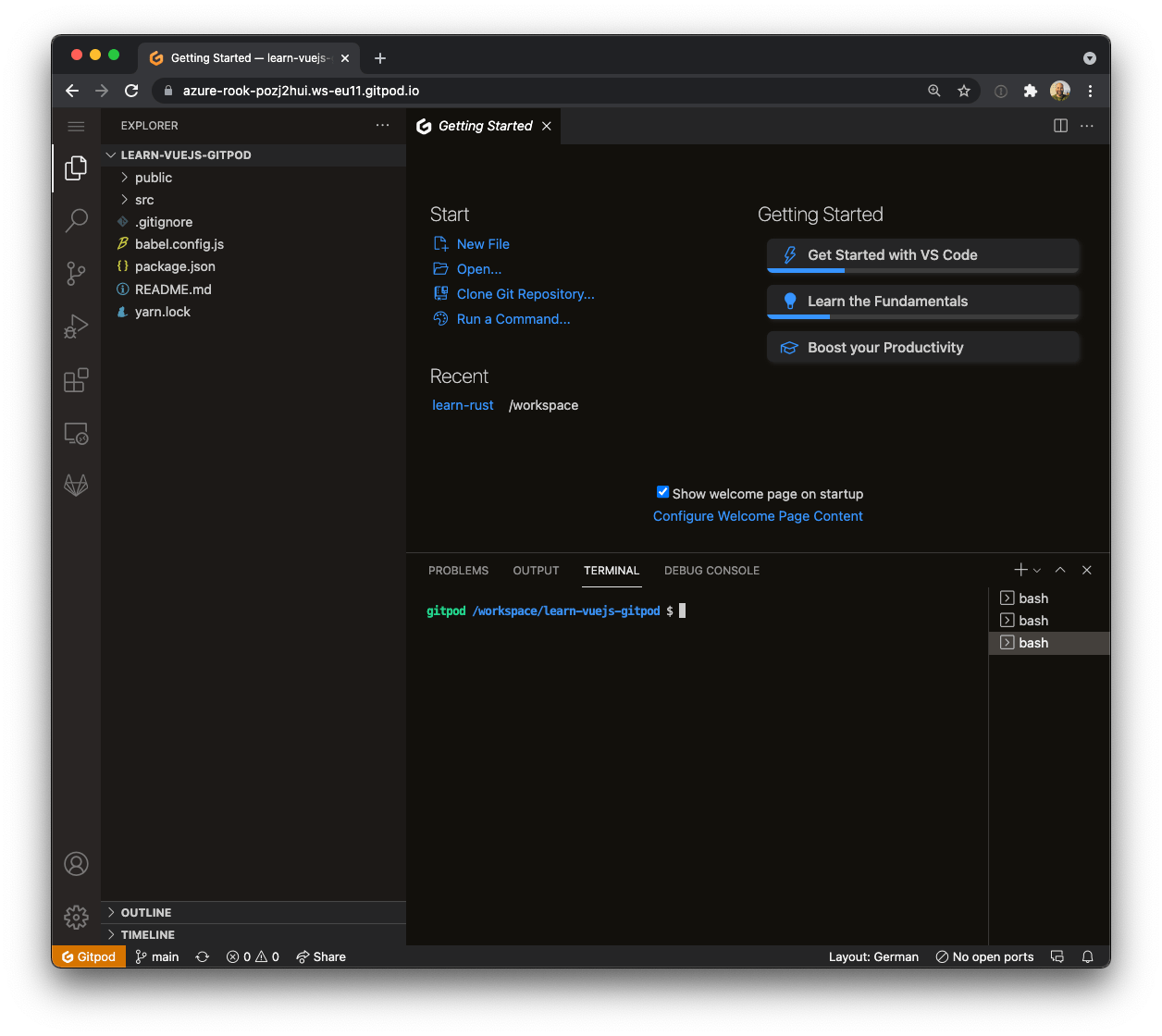This screenshot has width=1162, height=1036.
Task: Open the Extensions view
Action: coord(76,379)
